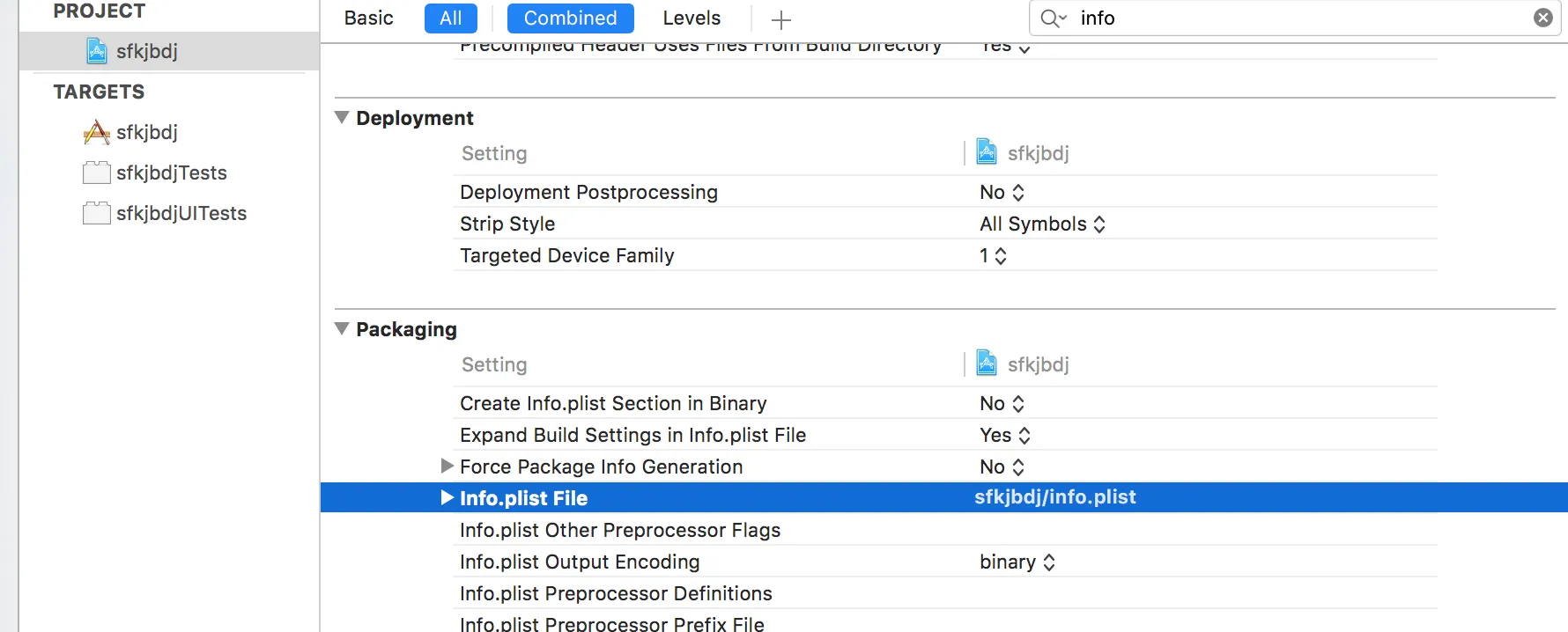Open the Targeted Device Family value popup

pyautogui.click(x=993, y=256)
